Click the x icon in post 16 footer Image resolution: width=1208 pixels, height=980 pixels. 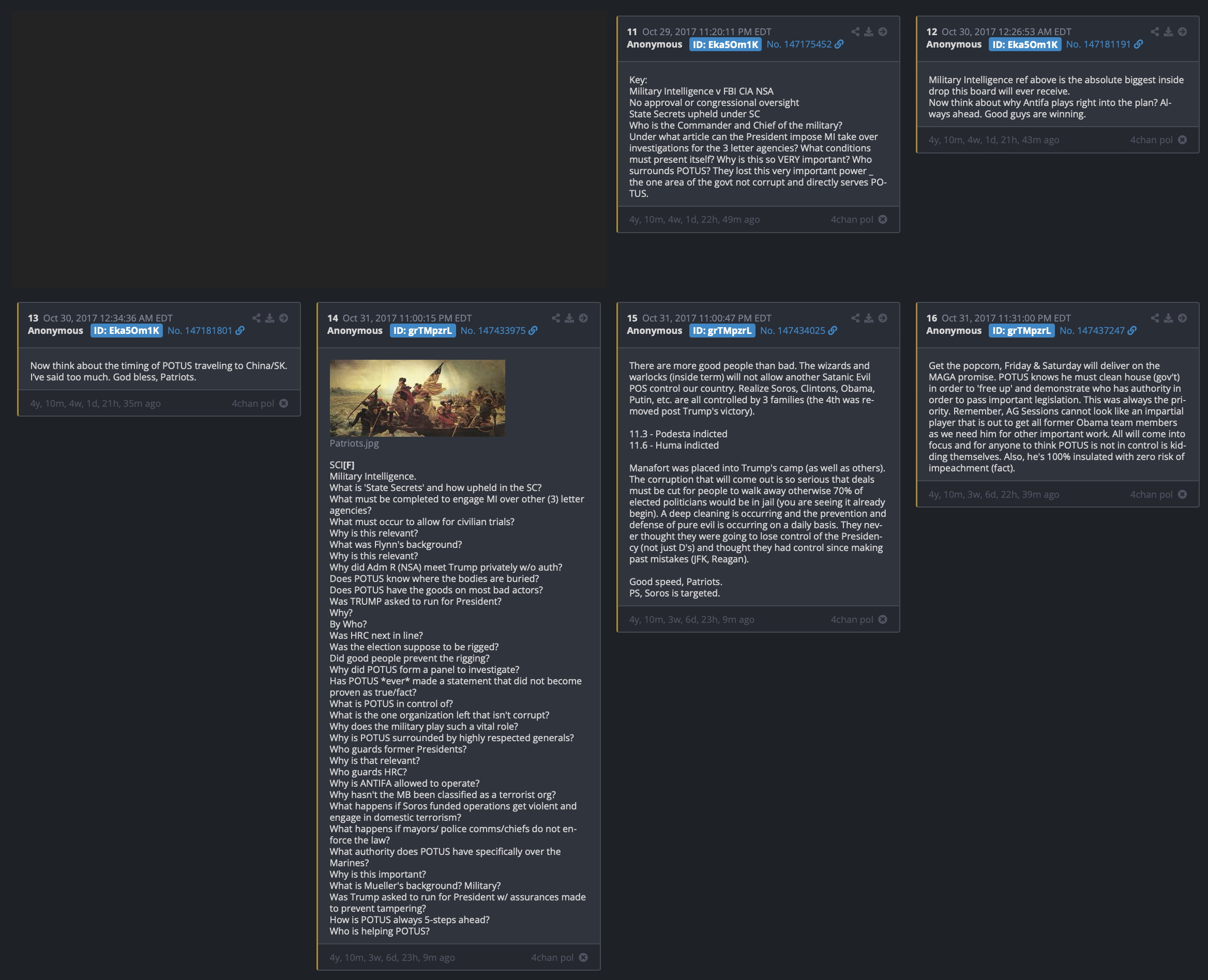pos(1182,494)
